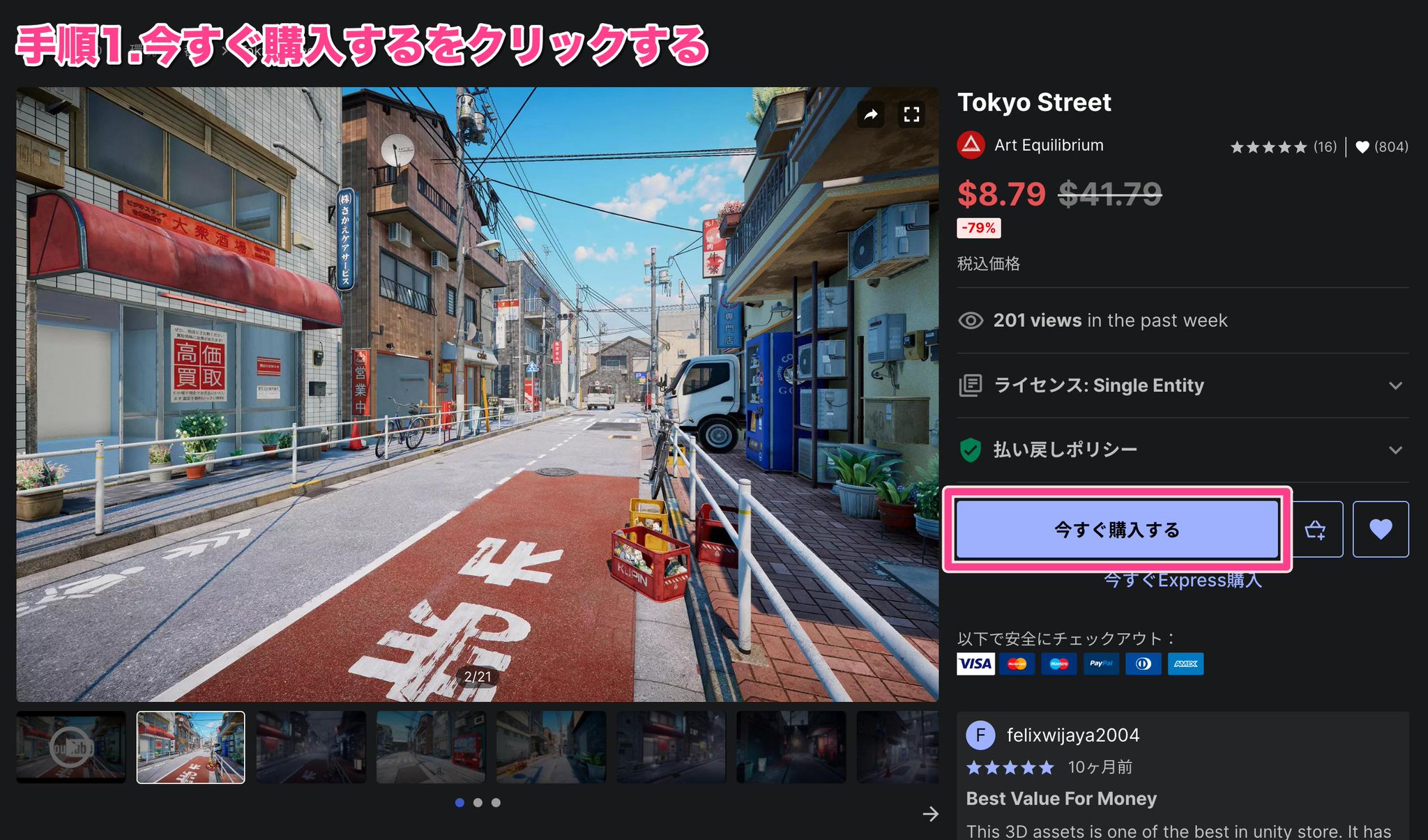Click the AMEX payment icon

(x=1185, y=664)
